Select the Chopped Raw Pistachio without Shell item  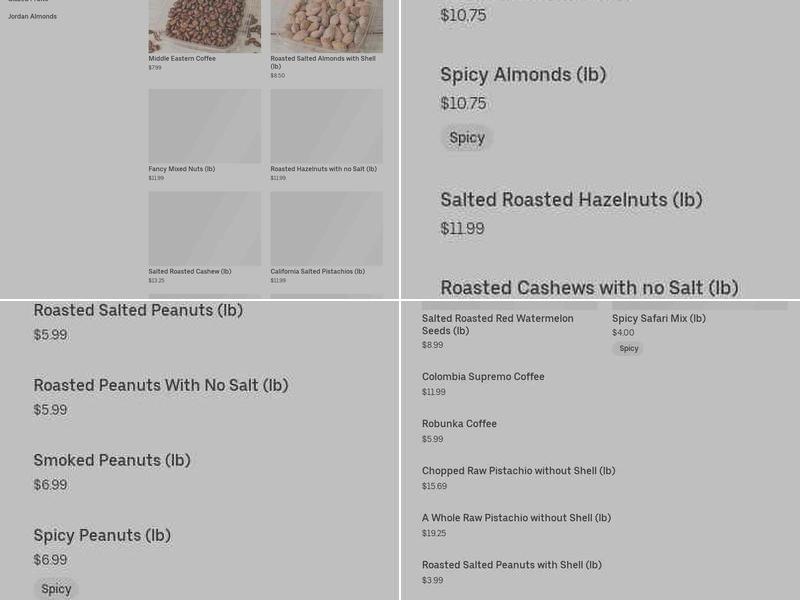point(518,470)
